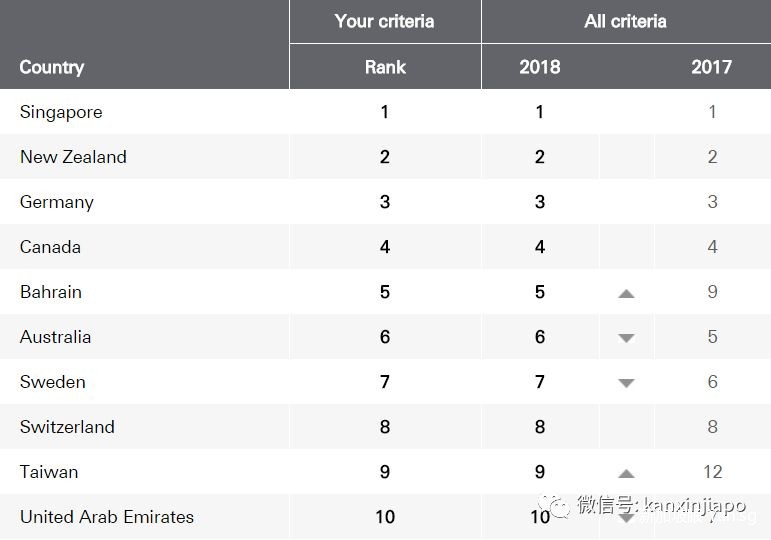This screenshot has width=771, height=540.
Task: Open the Singapore country entry
Action: point(61,112)
